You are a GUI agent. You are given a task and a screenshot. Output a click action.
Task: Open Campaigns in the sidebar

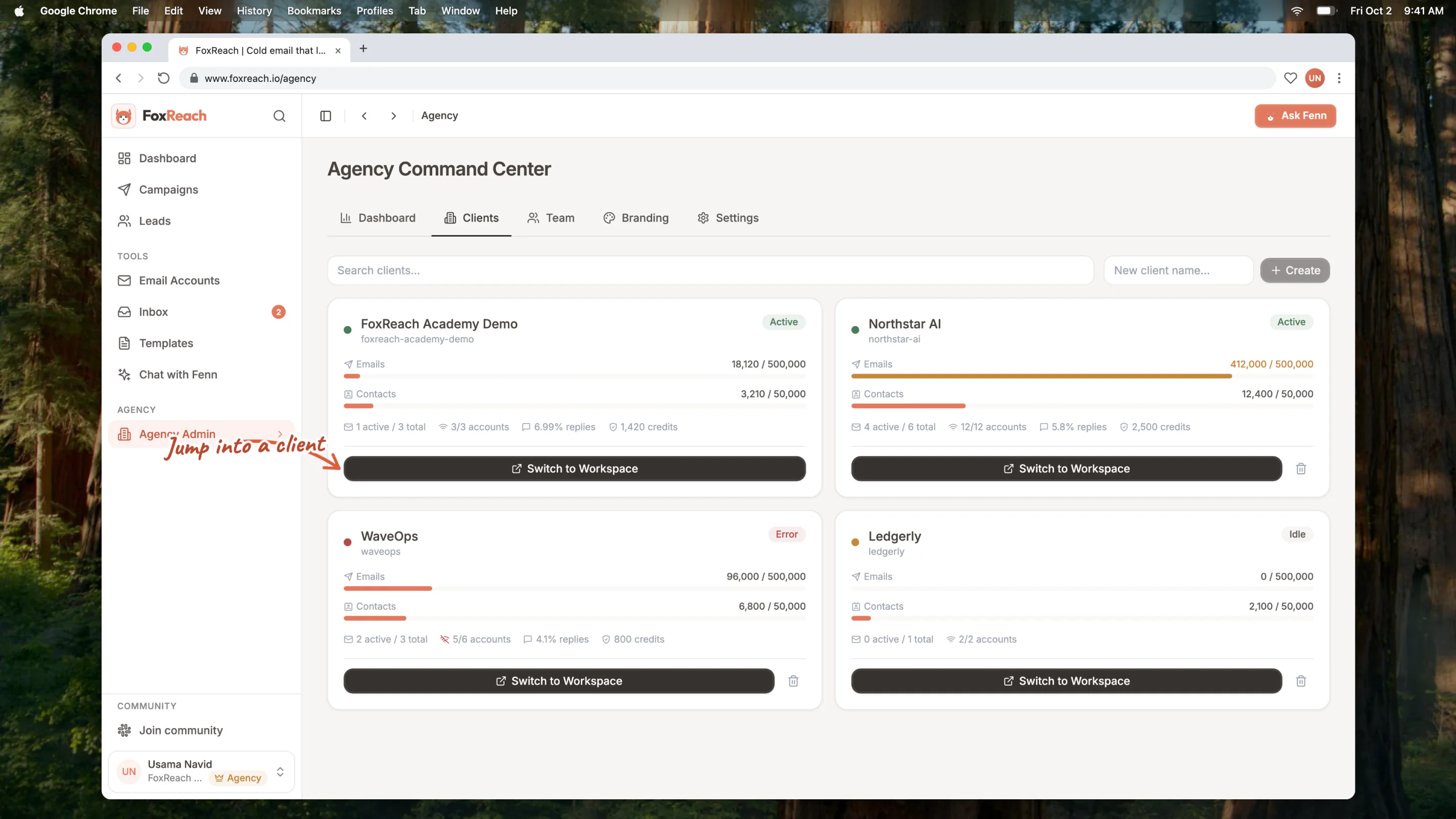pyautogui.click(x=201, y=190)
